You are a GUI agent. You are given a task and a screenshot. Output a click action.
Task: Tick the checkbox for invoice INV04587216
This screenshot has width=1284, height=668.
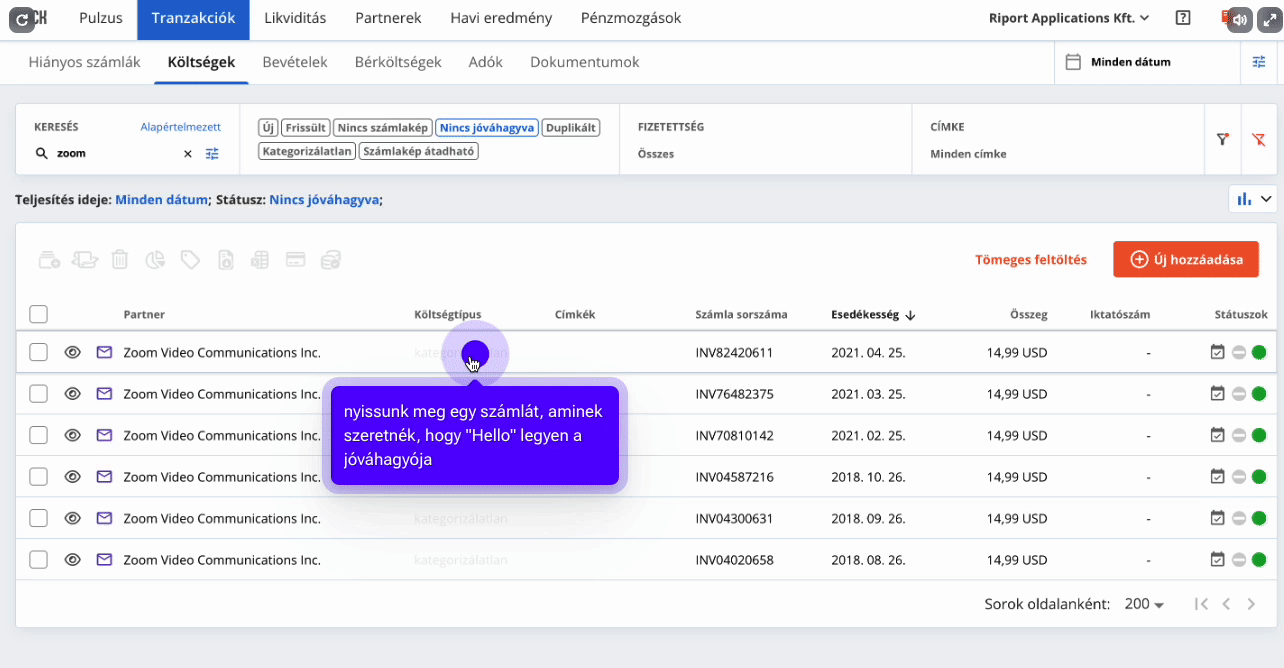pos(38,477)
